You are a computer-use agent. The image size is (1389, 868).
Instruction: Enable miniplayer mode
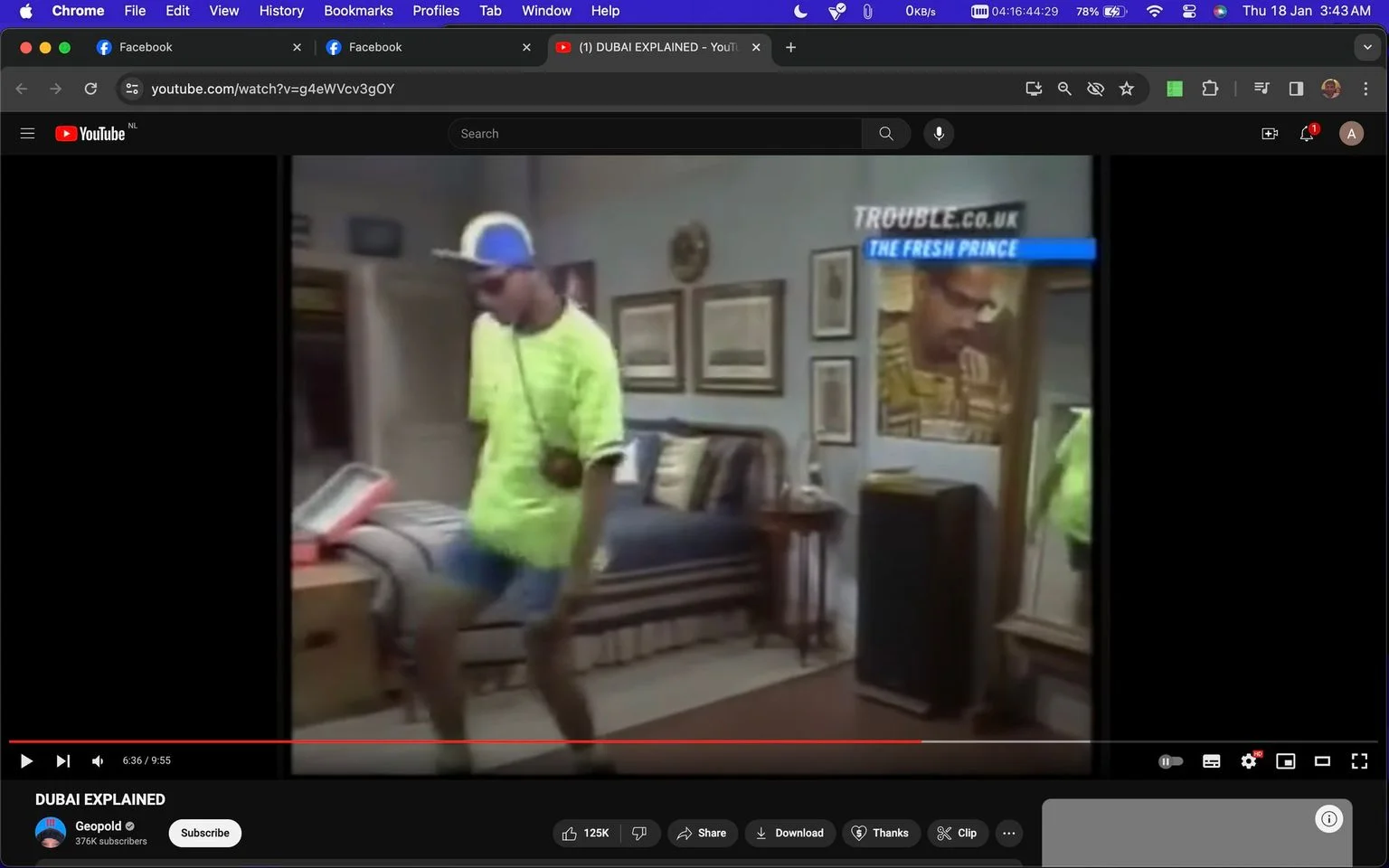[1285, 761]
